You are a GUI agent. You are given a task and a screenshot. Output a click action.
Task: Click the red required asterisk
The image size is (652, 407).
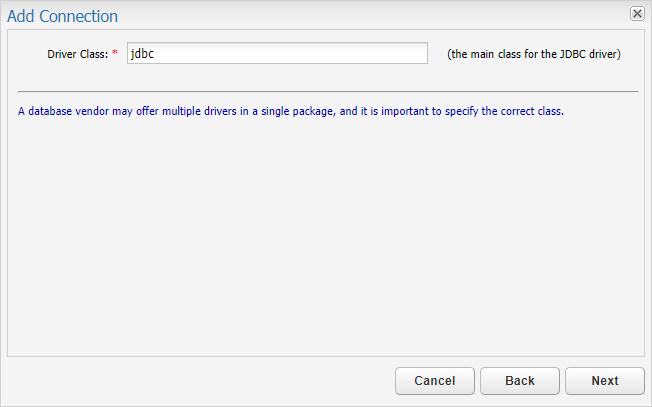115,54
